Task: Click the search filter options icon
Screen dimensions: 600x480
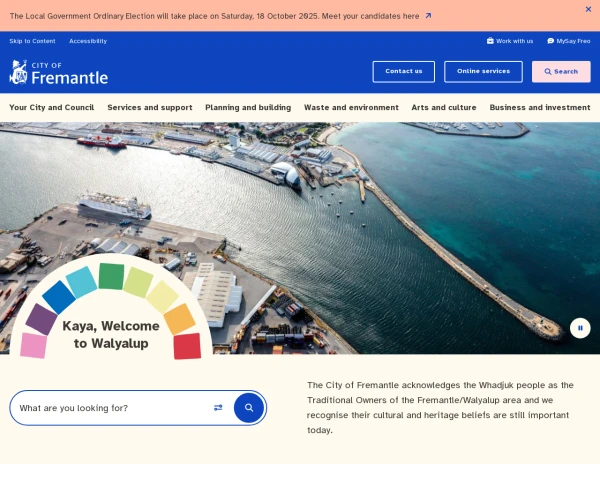Action: [218, 408]
